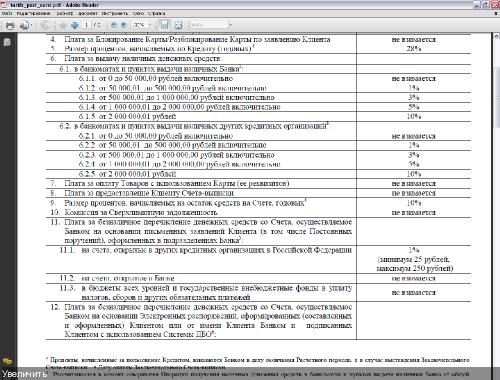
Task: Click the zoom in round button
Action: (124, 25)
